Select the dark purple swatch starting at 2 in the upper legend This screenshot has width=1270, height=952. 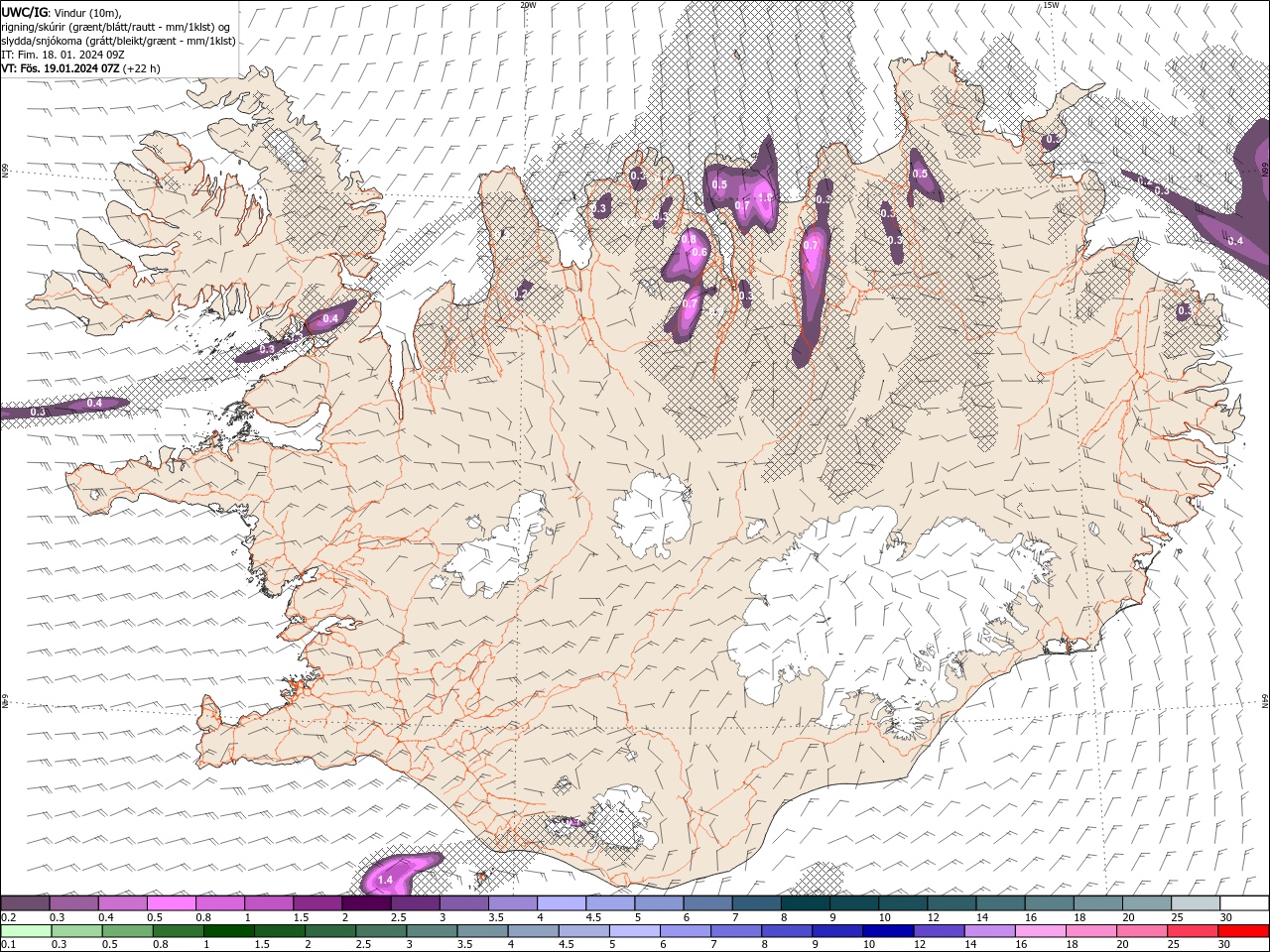pos(365,903)
